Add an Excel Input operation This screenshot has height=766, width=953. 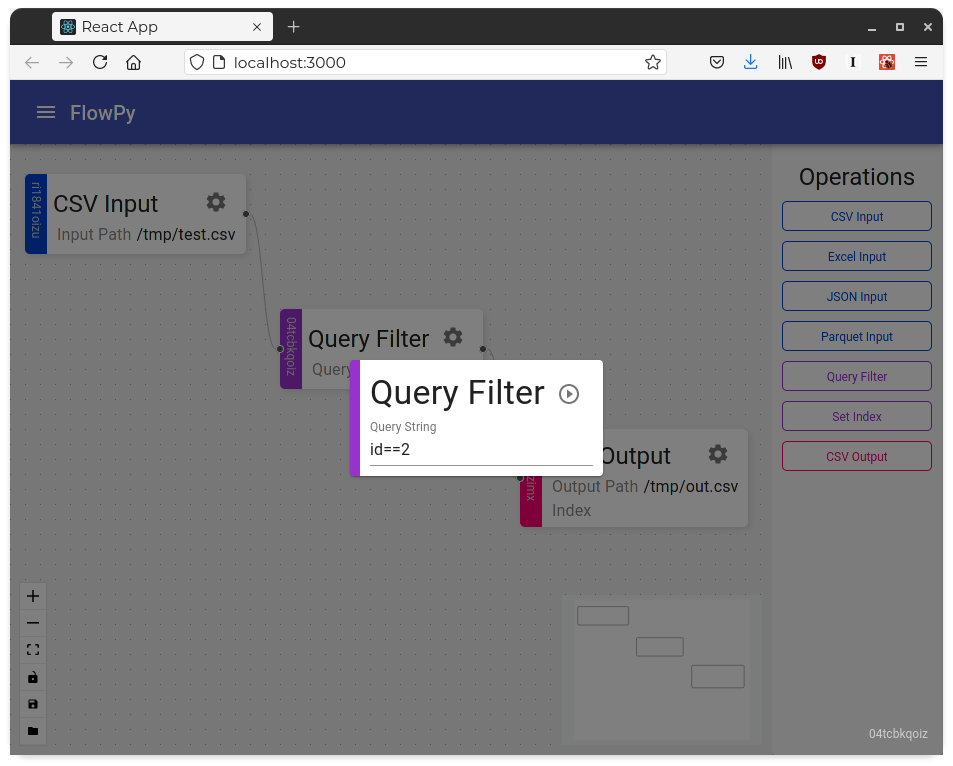point(856,256)
